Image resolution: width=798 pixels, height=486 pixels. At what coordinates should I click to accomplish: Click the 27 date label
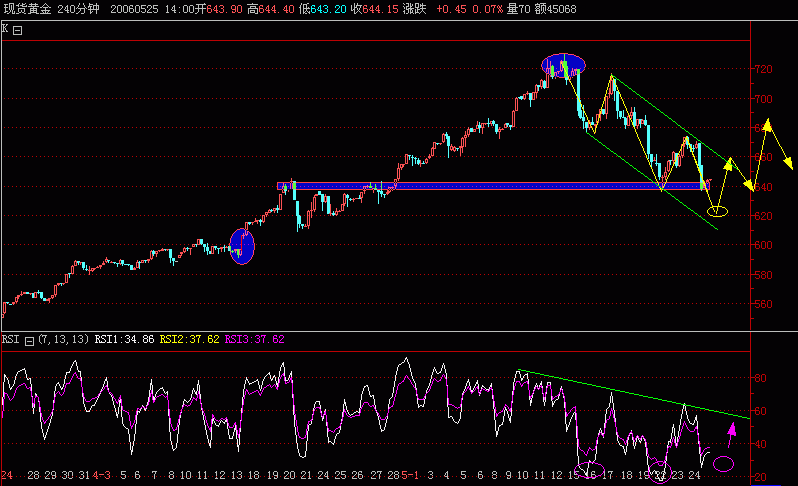pos(376,476)
